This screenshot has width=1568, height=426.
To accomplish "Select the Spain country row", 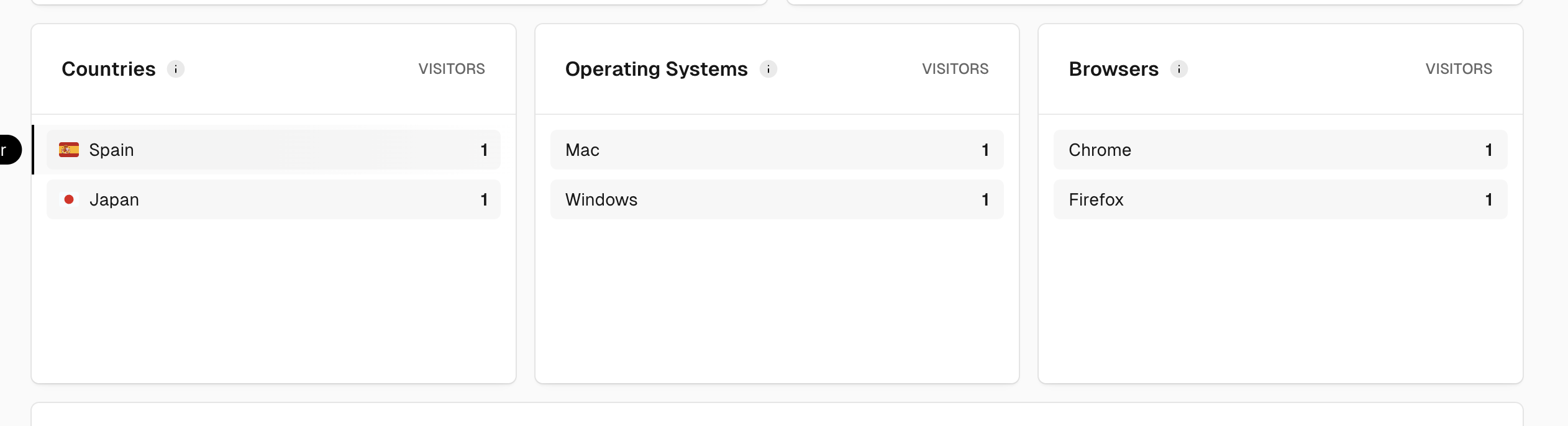I will [273, 150].
